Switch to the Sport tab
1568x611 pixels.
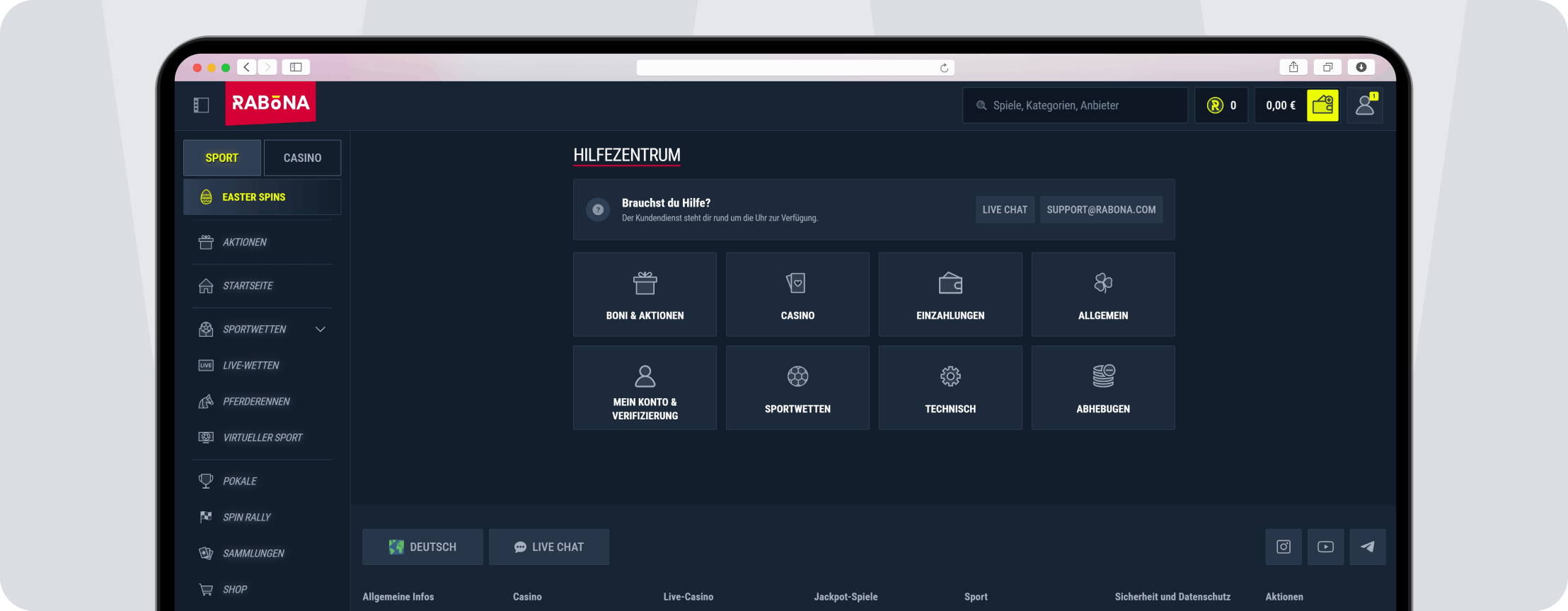(222, 158)
